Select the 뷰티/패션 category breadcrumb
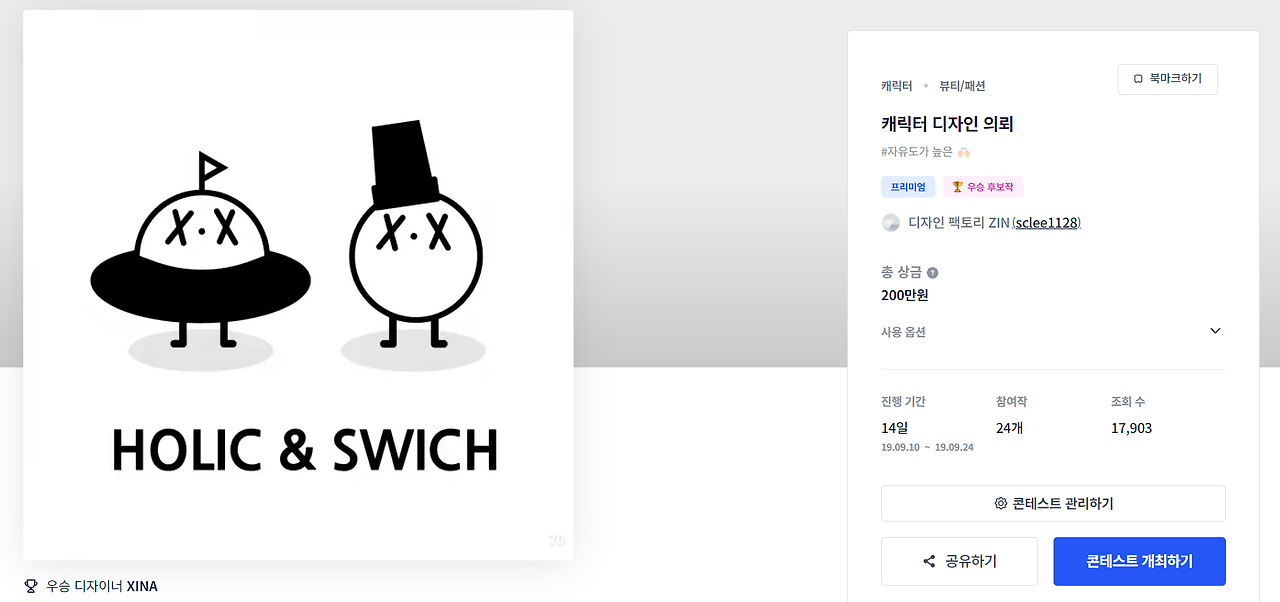 point(962,86)
